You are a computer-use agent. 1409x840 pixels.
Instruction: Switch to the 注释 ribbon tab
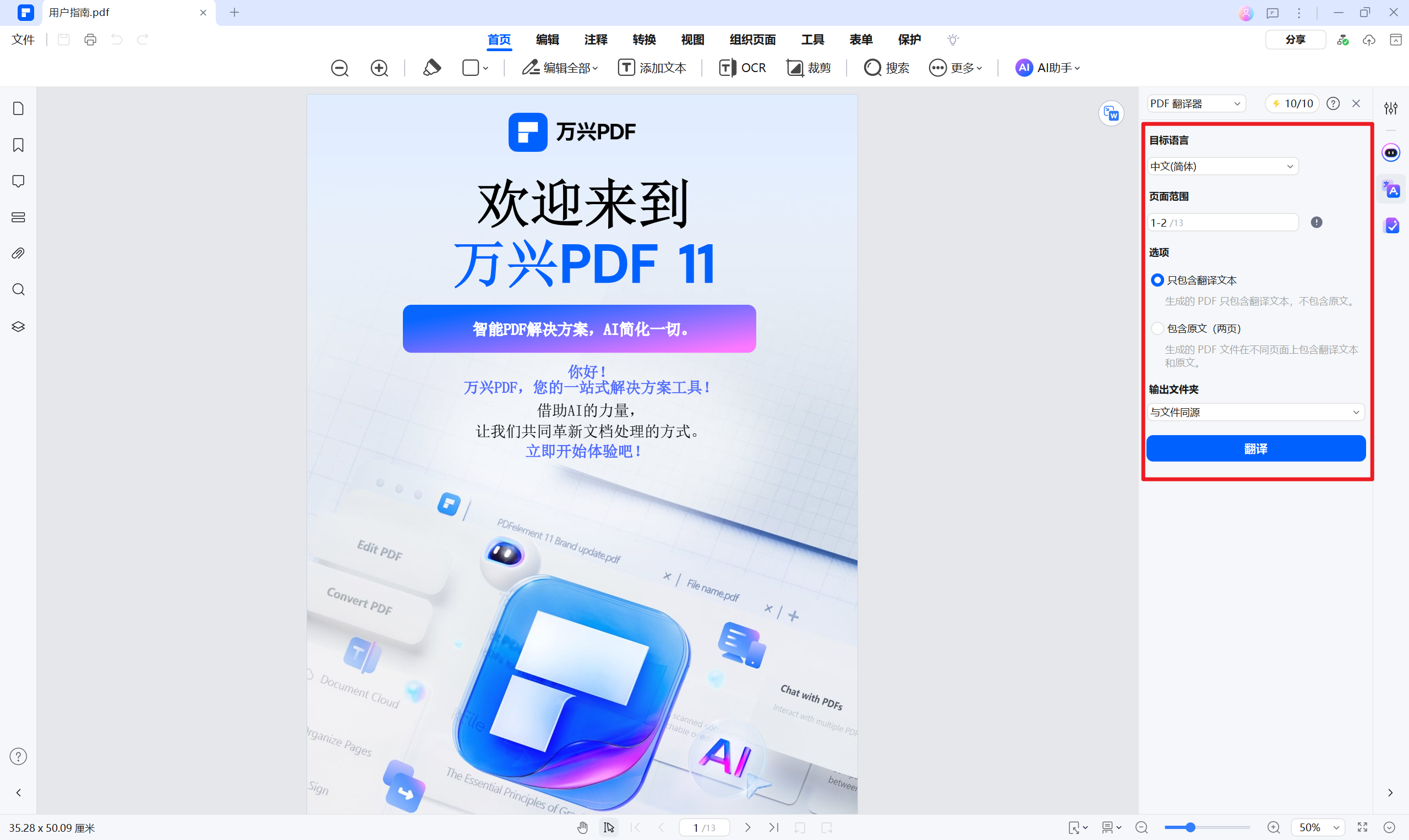pos(595,40)
